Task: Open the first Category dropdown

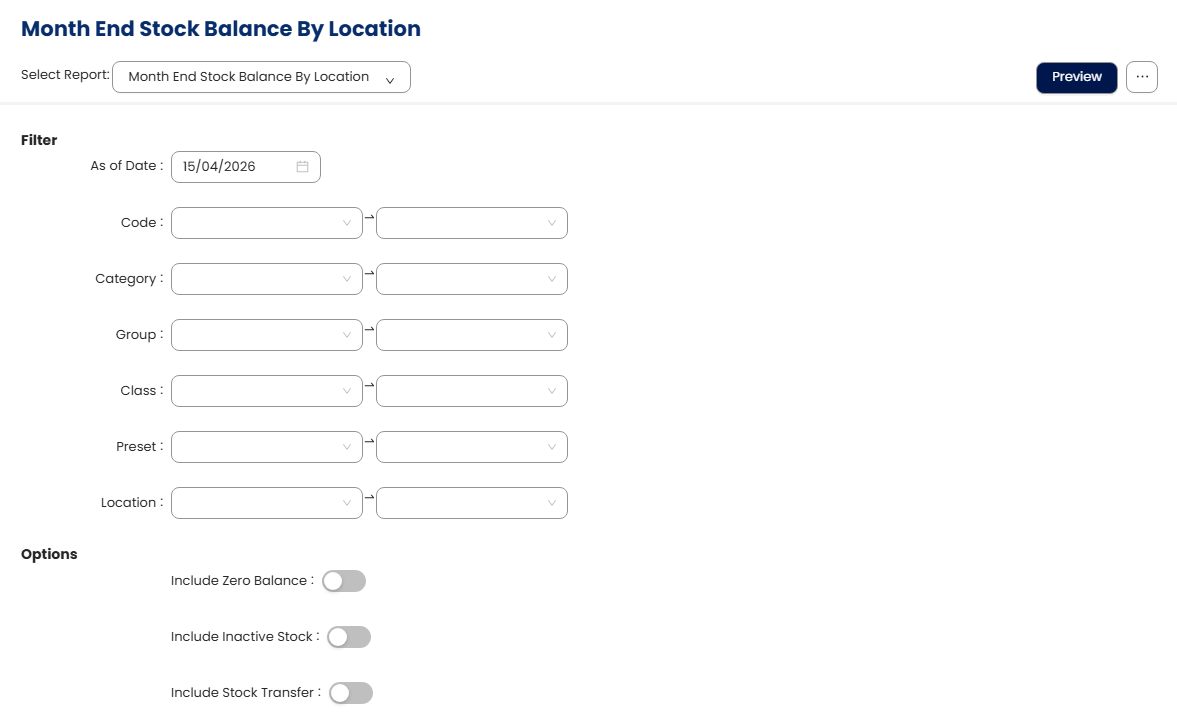Action: [x=267, y=279]
